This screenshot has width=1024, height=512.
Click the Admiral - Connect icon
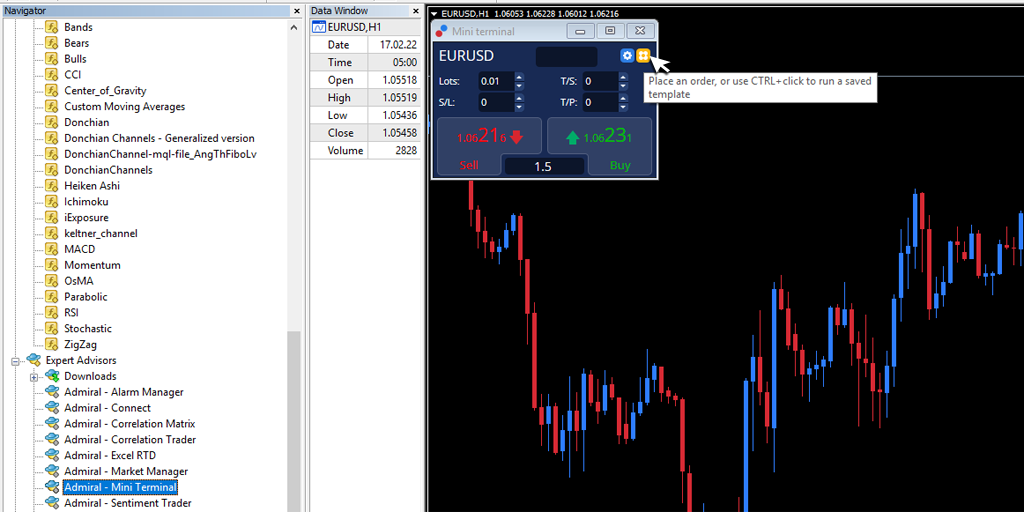pyautogui.click(x=52, y=408)
